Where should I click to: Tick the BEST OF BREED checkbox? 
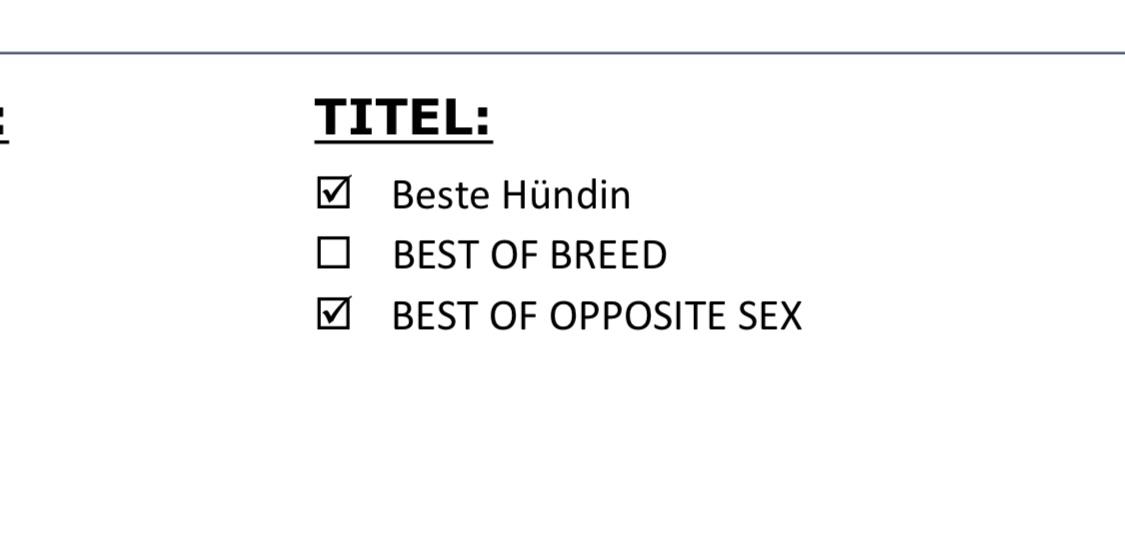(334, 253)
